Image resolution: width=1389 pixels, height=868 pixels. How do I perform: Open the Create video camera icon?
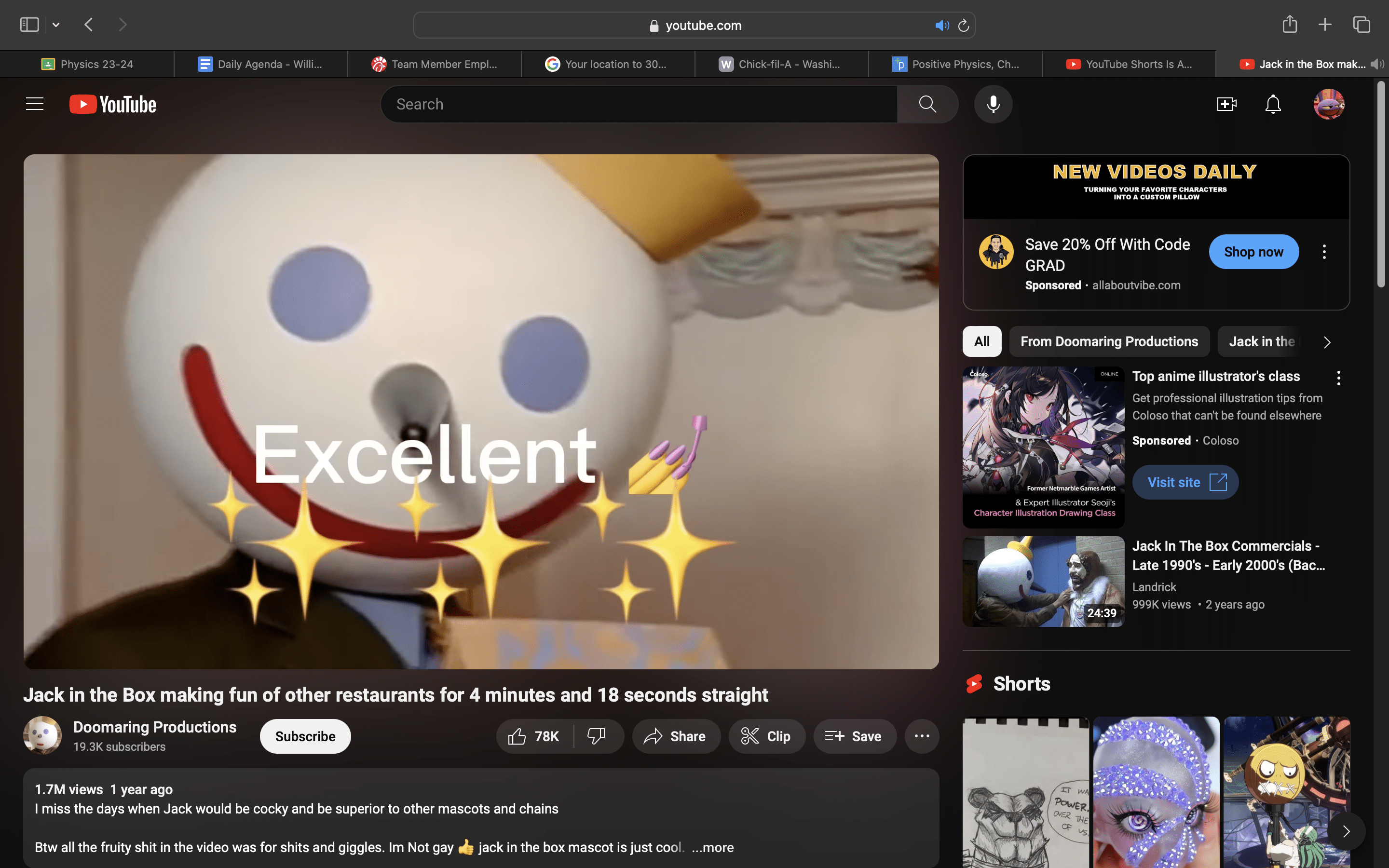point(1226,104)
